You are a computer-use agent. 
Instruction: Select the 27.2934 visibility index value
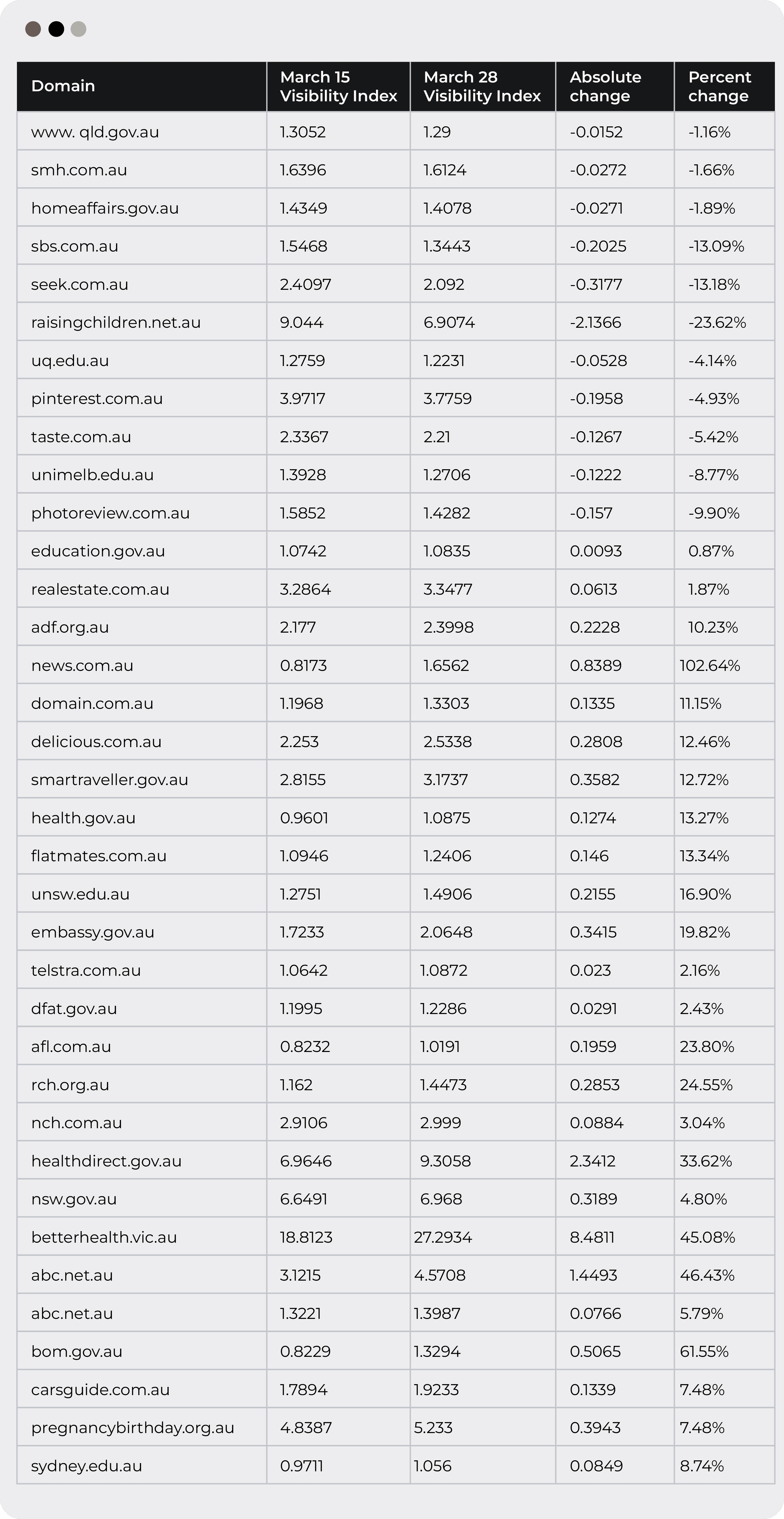443,1237
